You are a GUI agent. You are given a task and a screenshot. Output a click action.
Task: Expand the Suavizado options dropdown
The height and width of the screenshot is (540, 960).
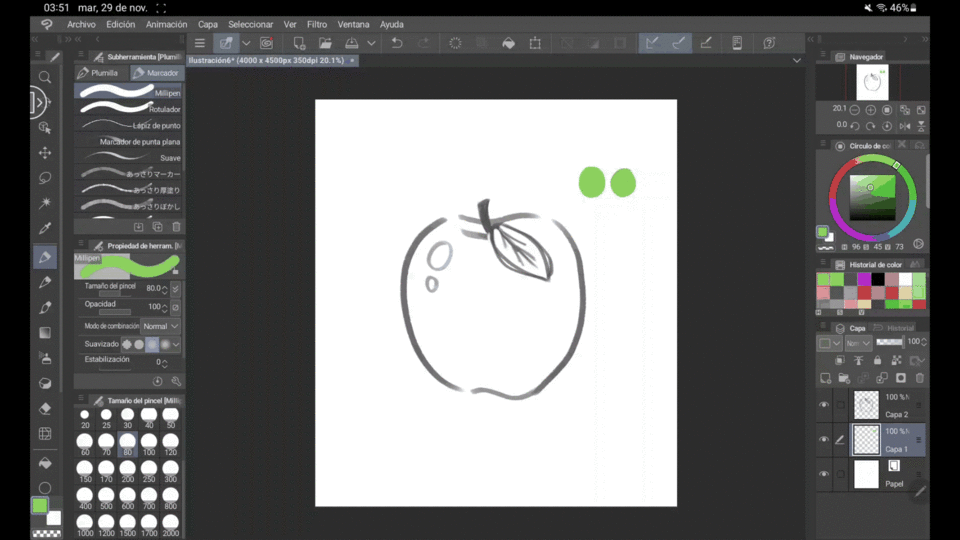176,344
